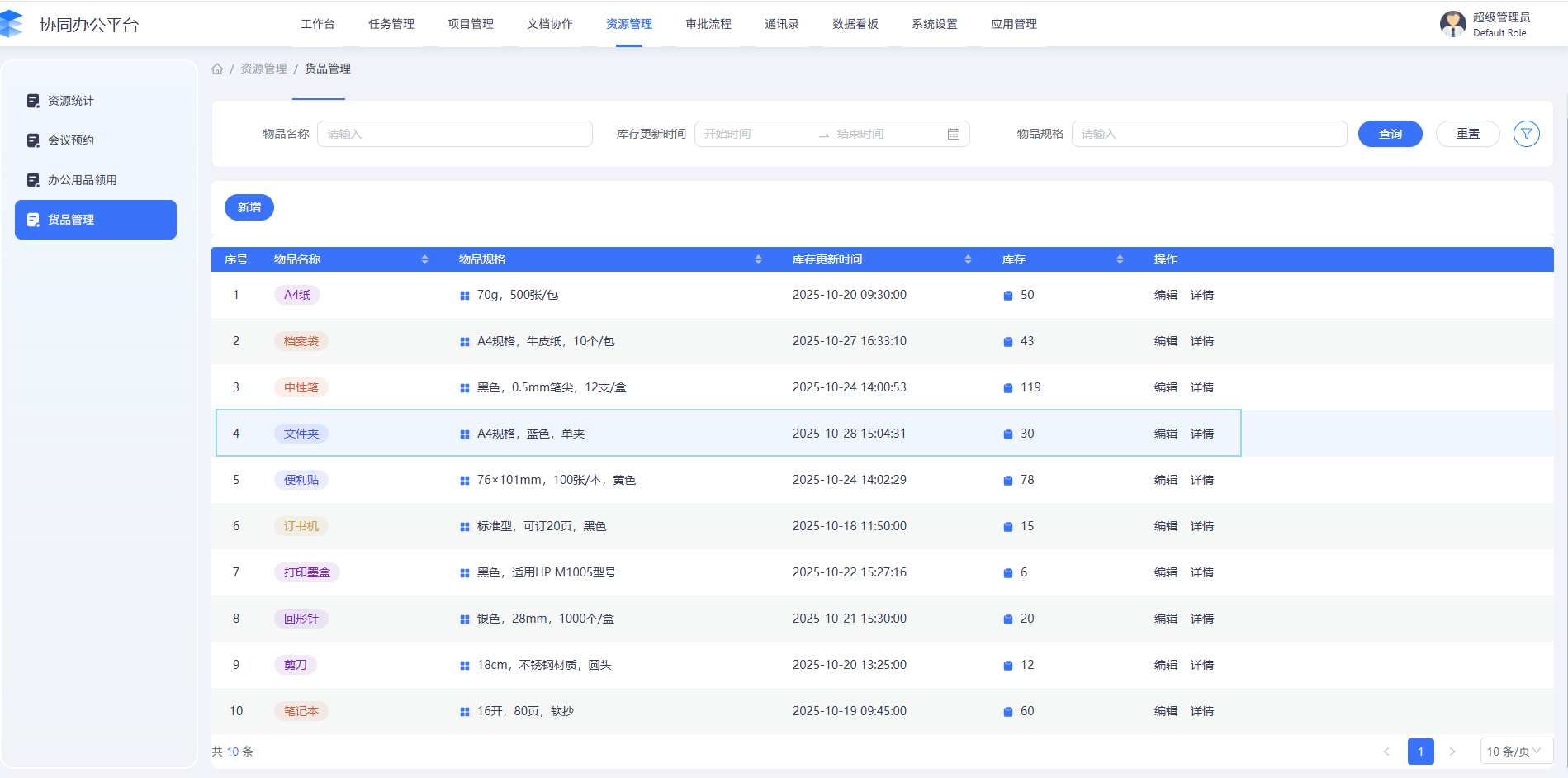Open 详情 for the 打印墨盒 row
Image resolution: width=1568 pixels, height=778 pixels.
point(1201,572)
